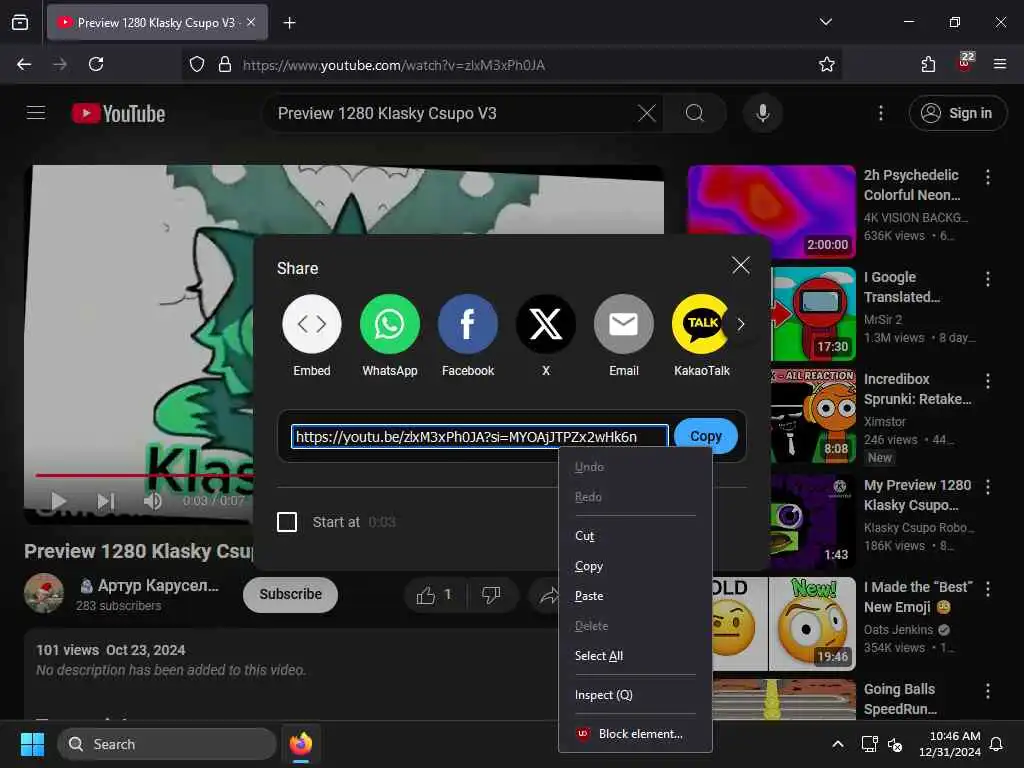Open the Firefox View icon
The height and width of the screenshot is (768, 1024).
pos(20,22)
